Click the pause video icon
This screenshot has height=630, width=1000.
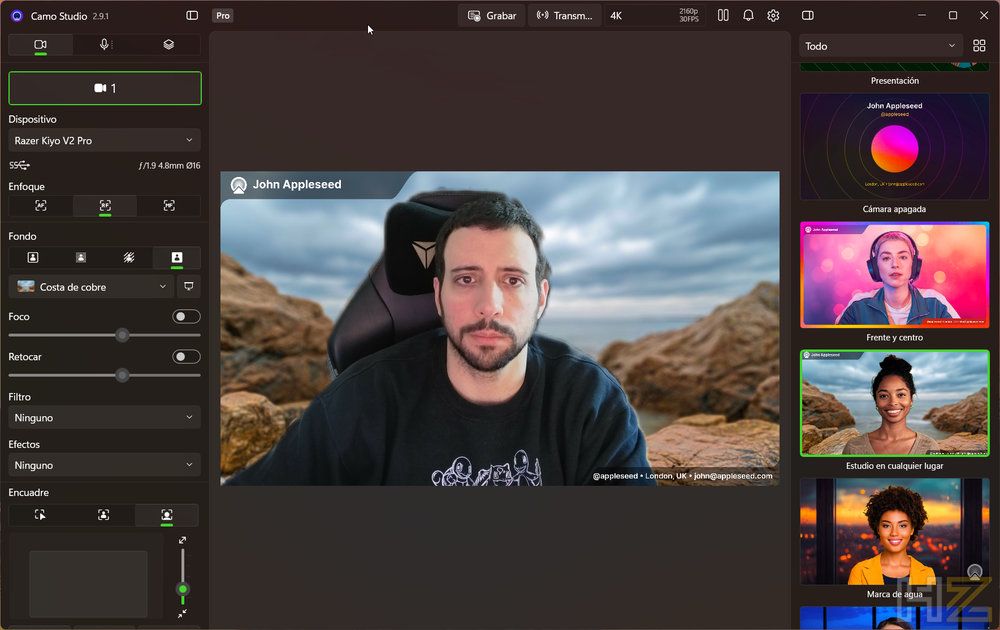[x=723, y=15]
